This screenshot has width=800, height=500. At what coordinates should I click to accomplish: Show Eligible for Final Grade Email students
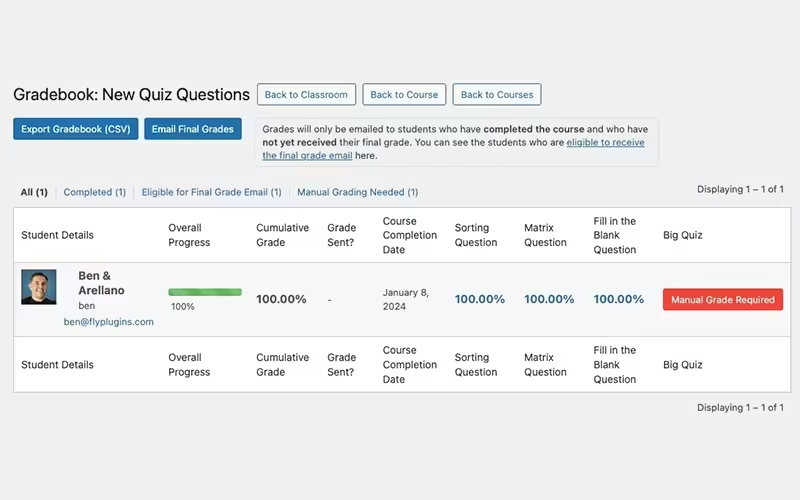(211, 192)
